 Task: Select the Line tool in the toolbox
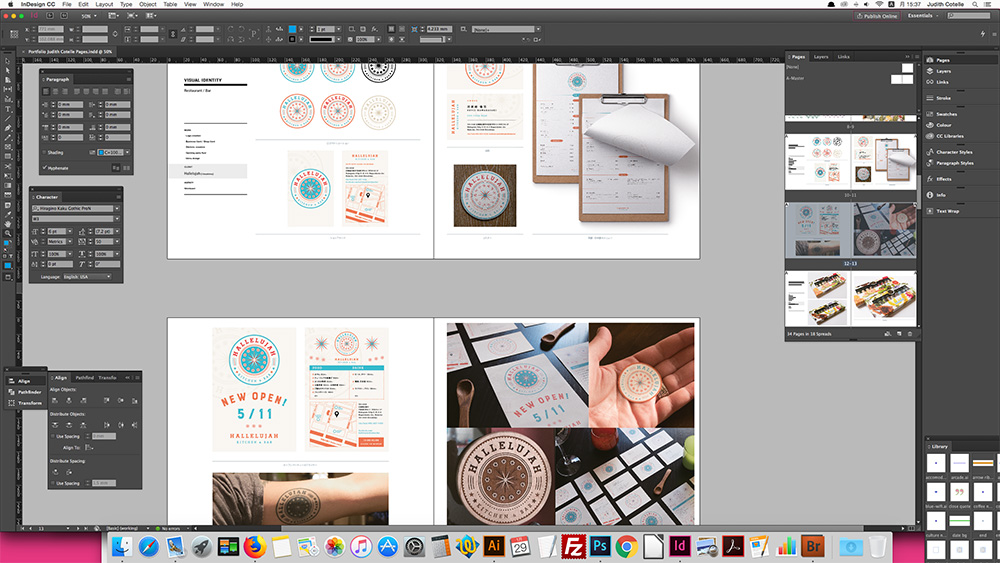(8, 119)
